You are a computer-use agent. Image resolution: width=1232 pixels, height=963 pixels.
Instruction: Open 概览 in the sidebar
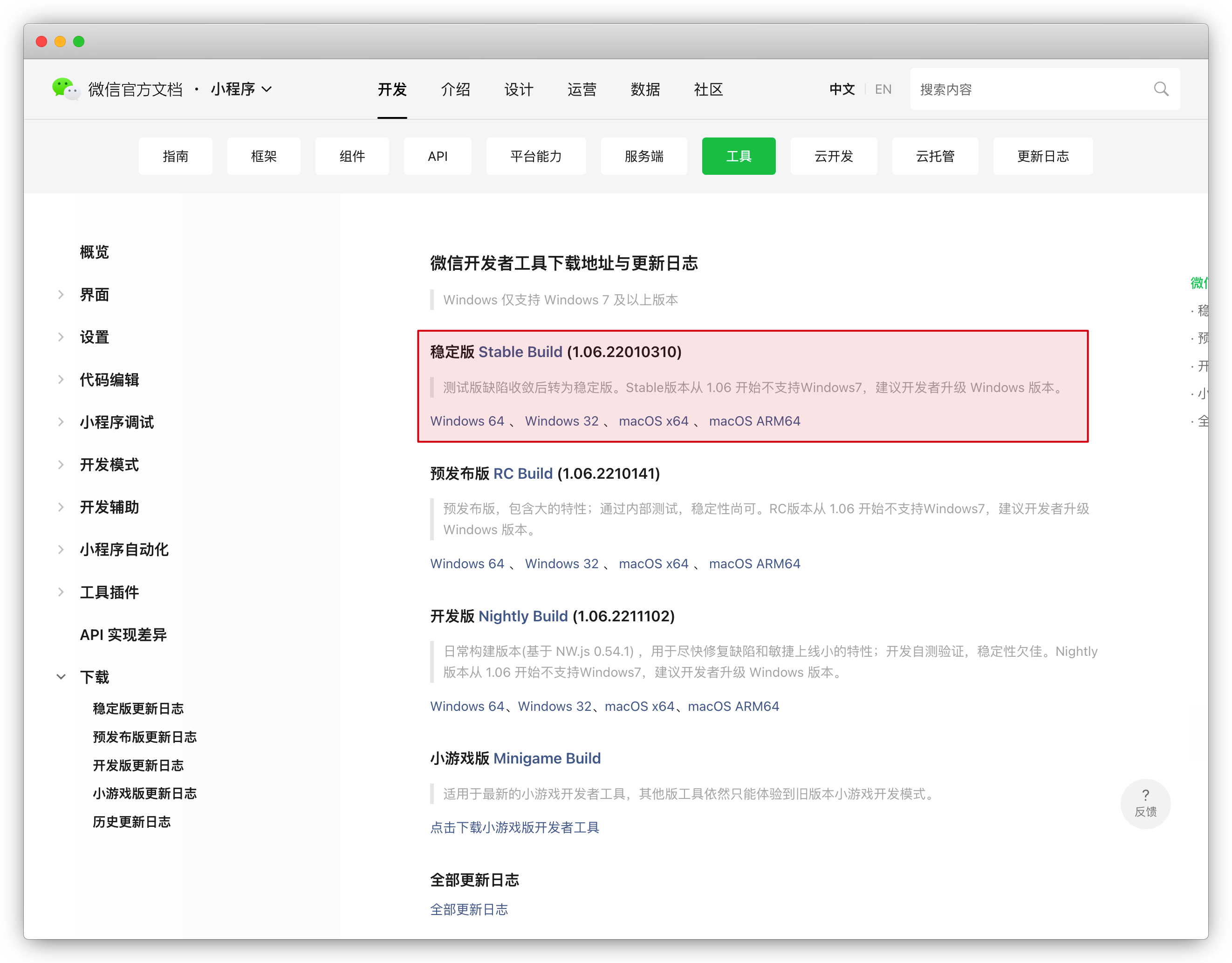coord(94,252)
